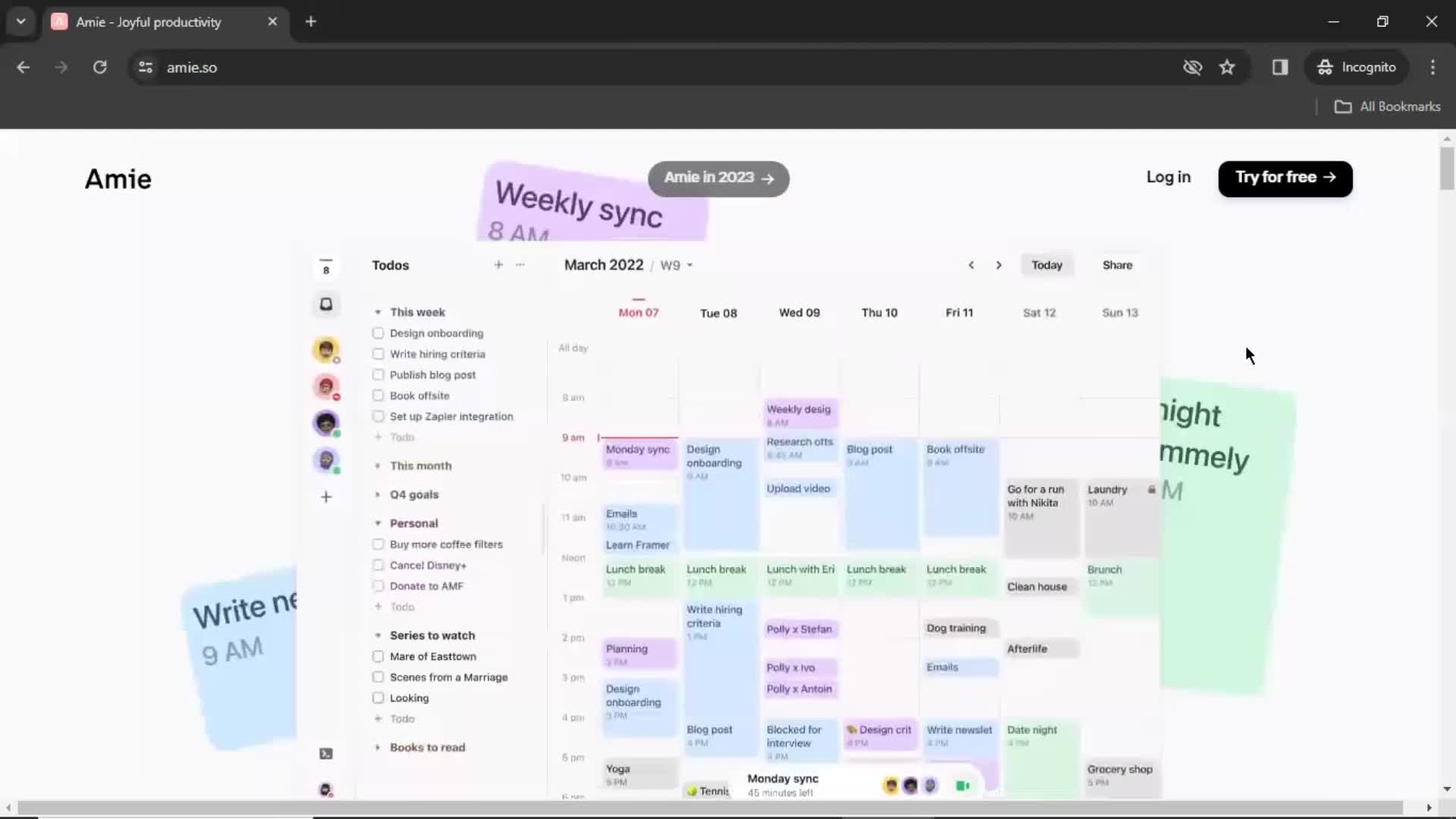1456x819 pixels.
Task: Click the Series to watch section header
Action: pyautogui.click(x=432, y=634)
